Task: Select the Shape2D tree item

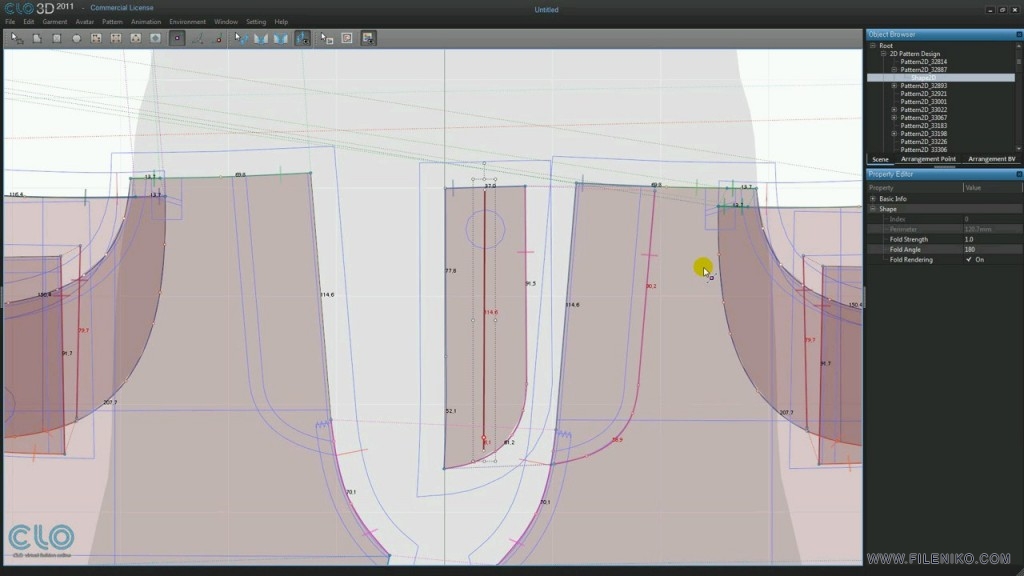Action: (923, 78)
